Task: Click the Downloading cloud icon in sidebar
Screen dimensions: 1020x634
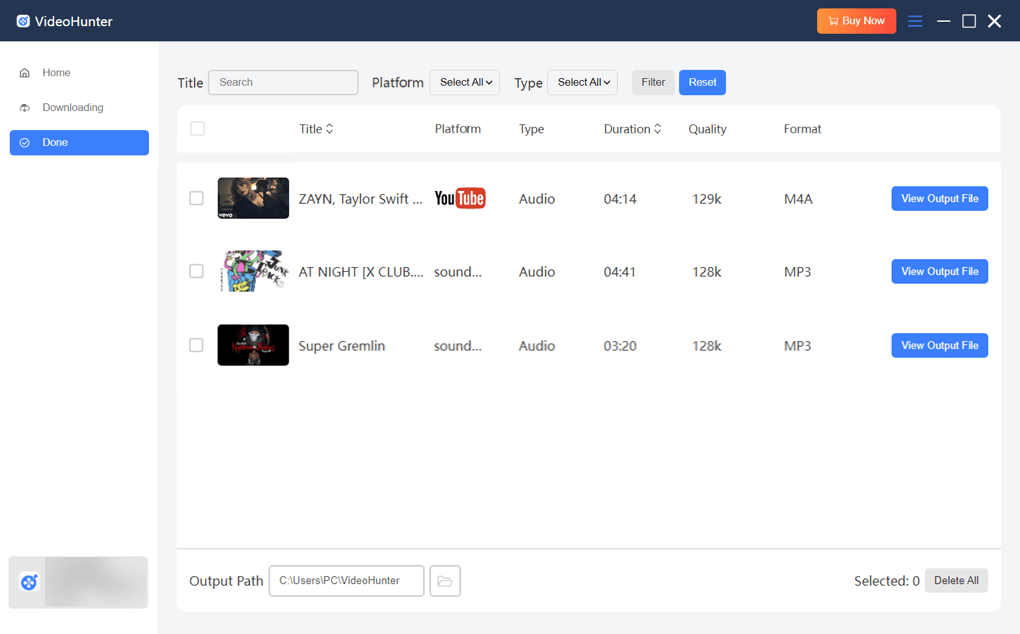Action: [x=25, y=108]
